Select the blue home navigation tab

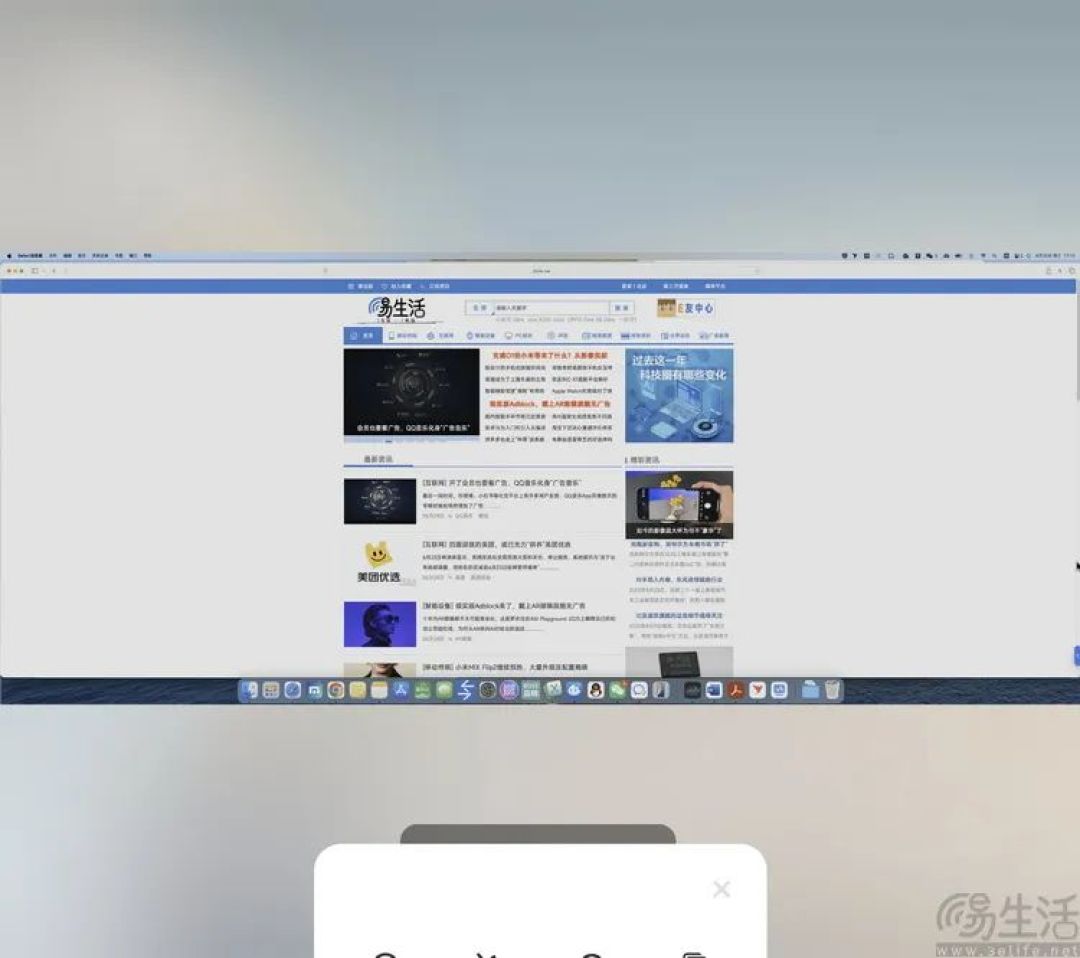tap(362, 335)
